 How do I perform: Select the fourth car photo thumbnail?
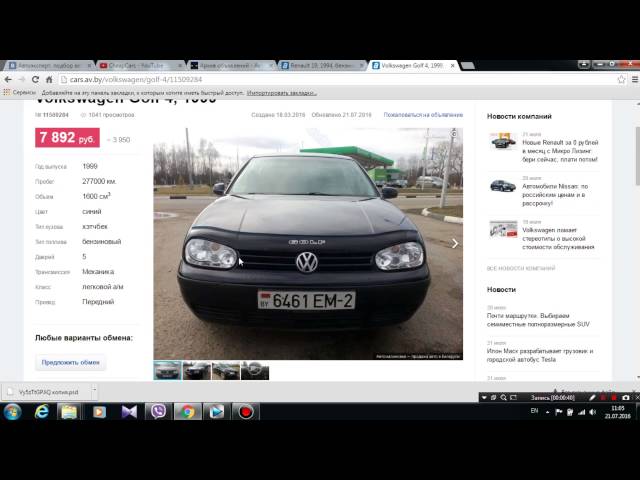coord(255,370)
